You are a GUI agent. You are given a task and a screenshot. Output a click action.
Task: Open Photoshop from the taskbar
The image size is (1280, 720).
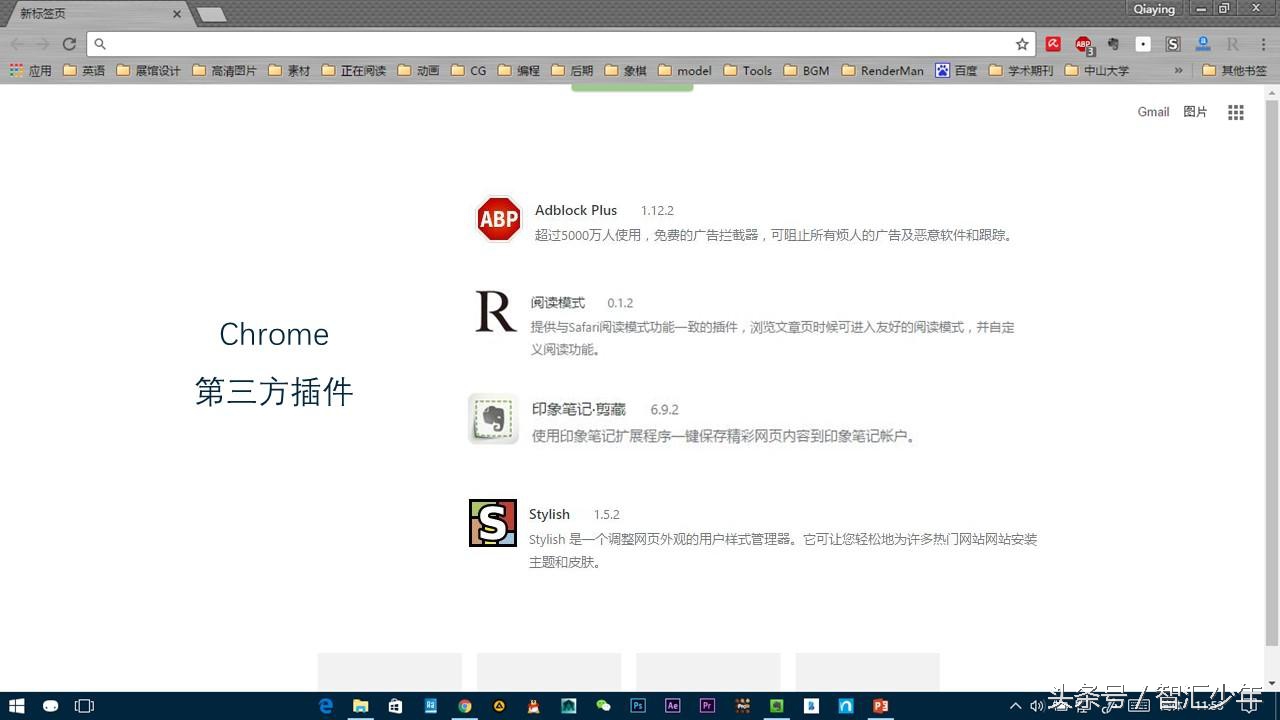click(x=637, y=705)
